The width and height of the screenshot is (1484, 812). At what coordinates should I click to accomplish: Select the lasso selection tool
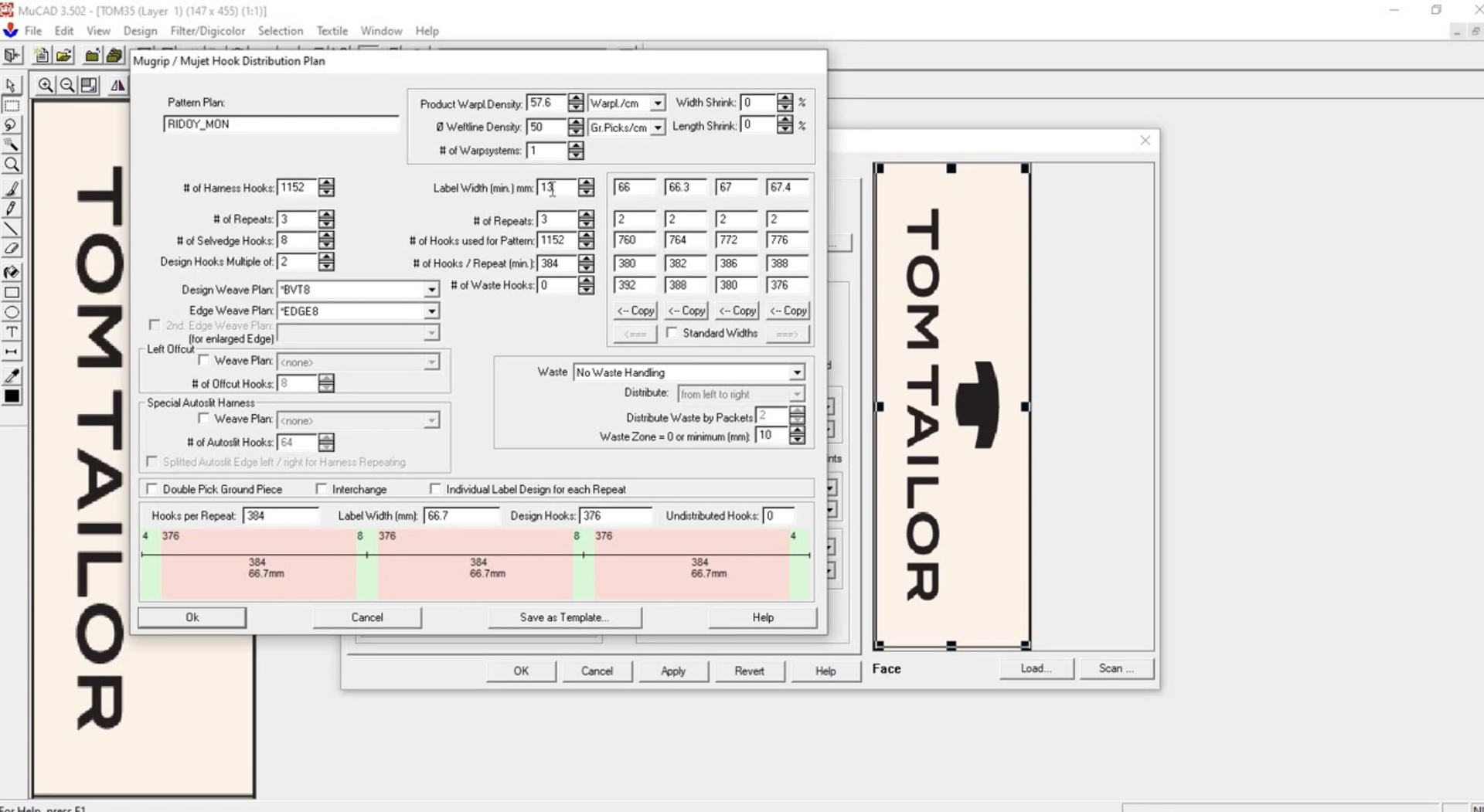pyautogui.click(x=12, y=125)
